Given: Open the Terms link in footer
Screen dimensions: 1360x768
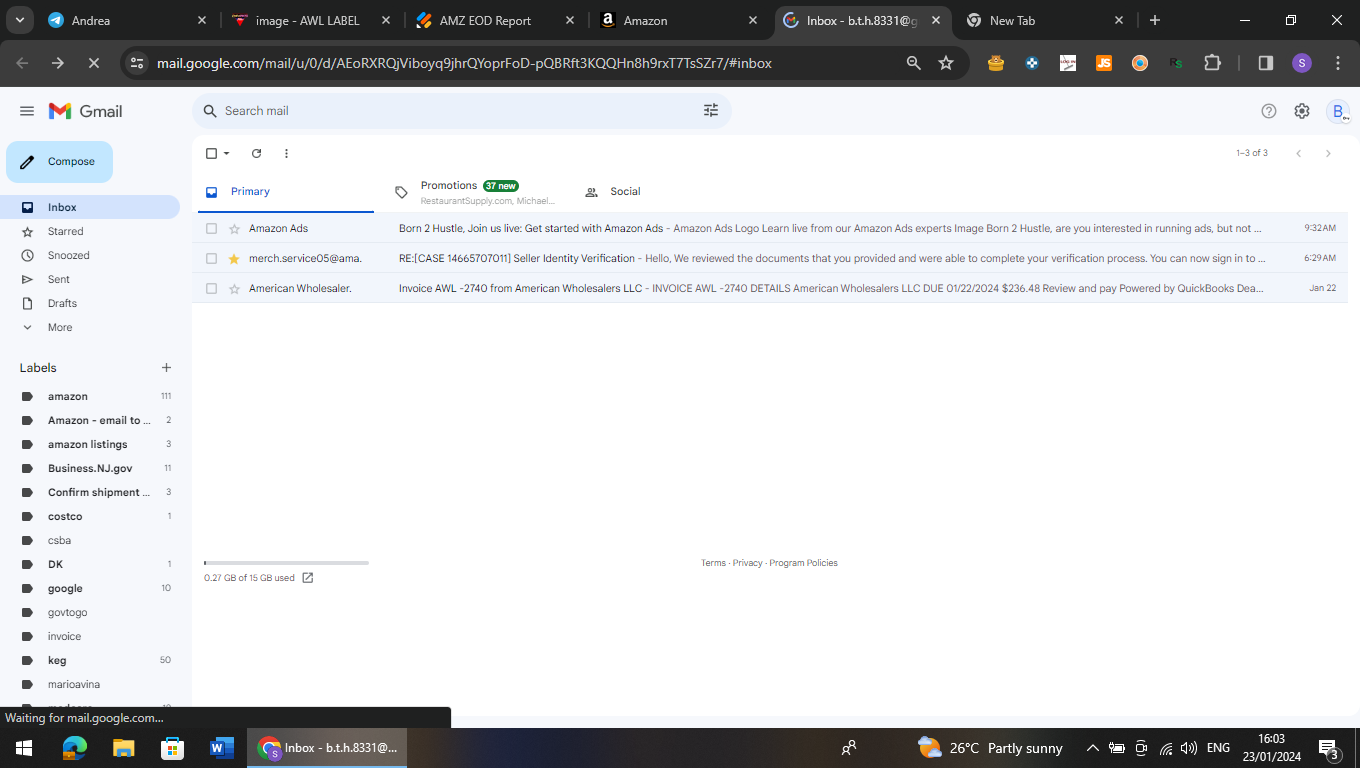Looking at the screenshot, I should coord(713,563).
